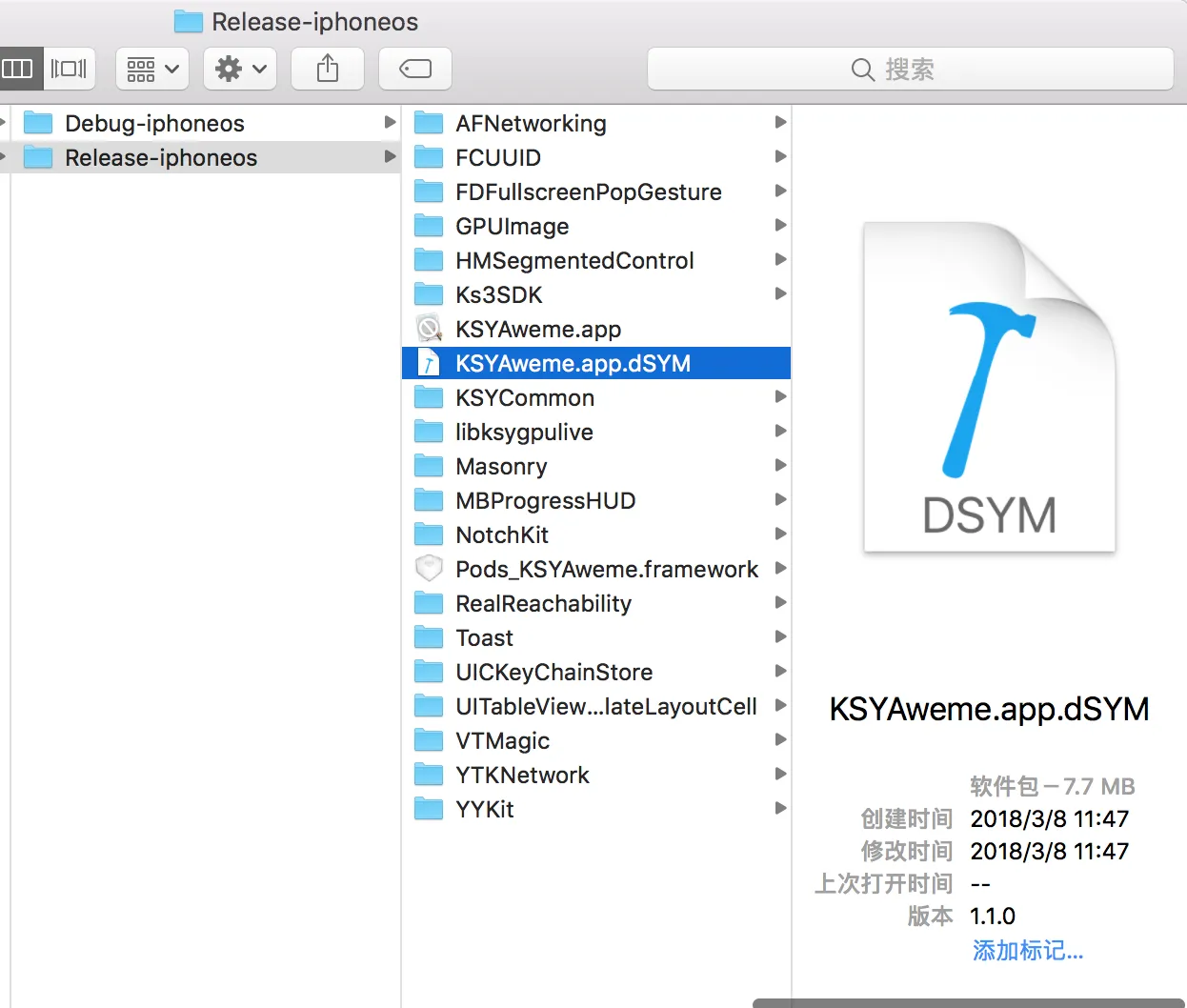Click inside the 搜索 search field
1187x1008 pixels.
tap(910, 70)
